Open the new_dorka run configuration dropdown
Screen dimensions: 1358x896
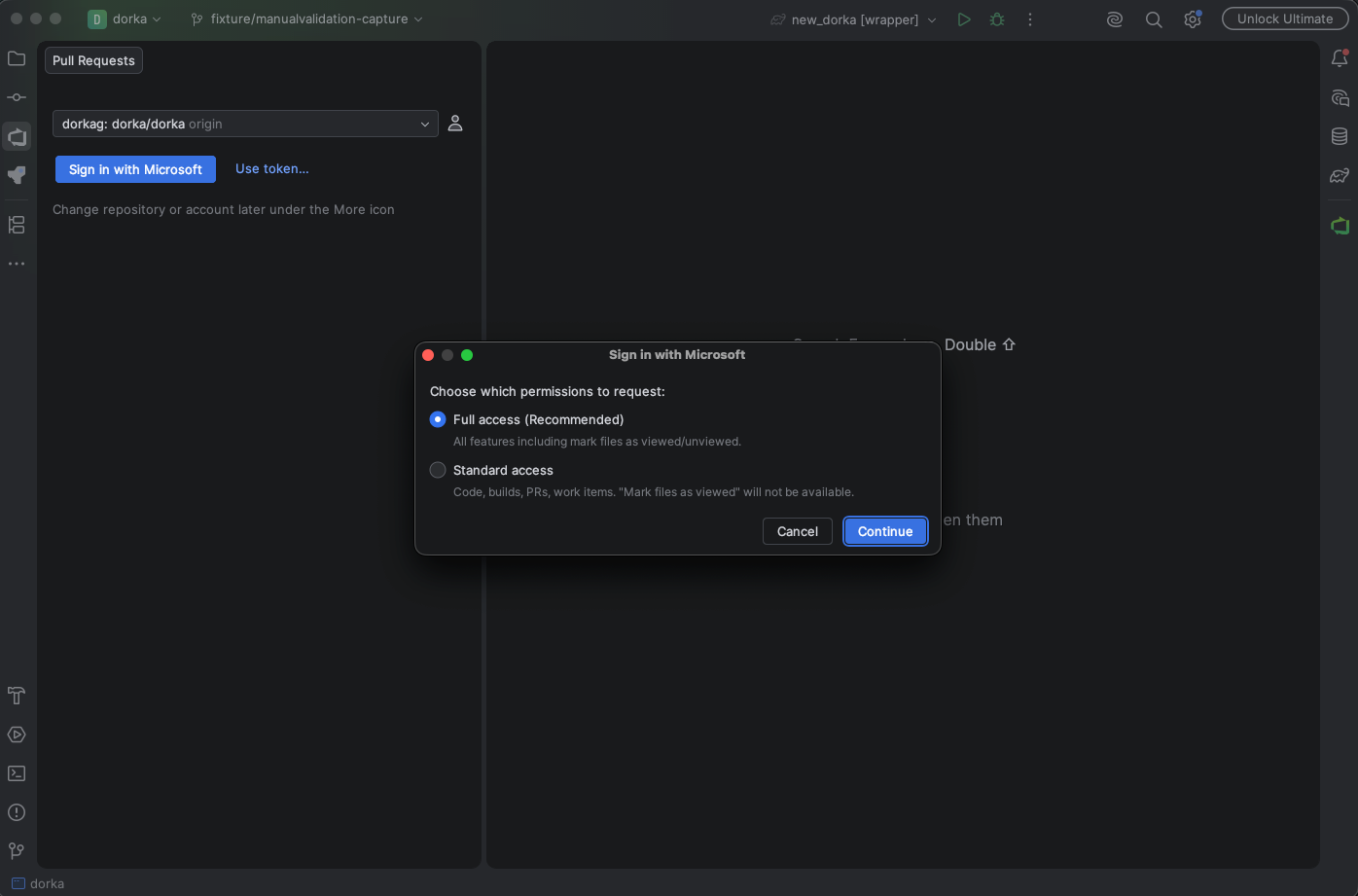pos(853,19)
